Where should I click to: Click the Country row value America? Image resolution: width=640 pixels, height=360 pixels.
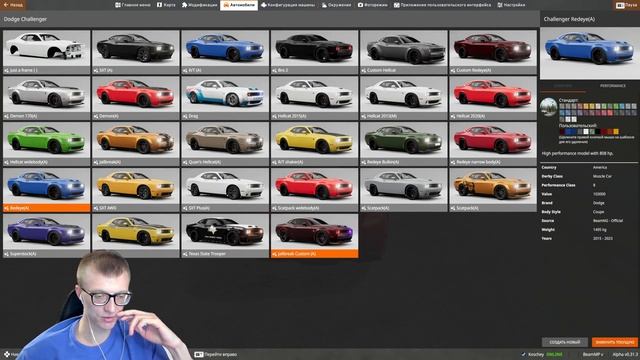[x=600, y=167]
